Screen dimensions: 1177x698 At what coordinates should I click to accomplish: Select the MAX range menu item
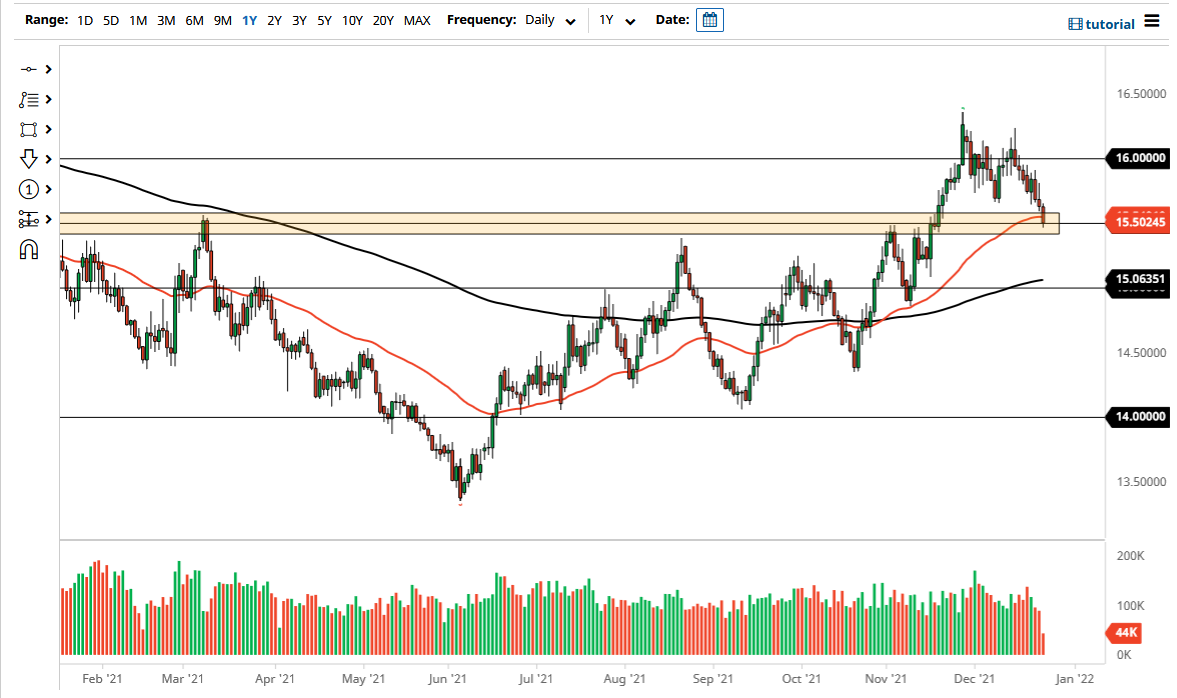tap(417, 20)
